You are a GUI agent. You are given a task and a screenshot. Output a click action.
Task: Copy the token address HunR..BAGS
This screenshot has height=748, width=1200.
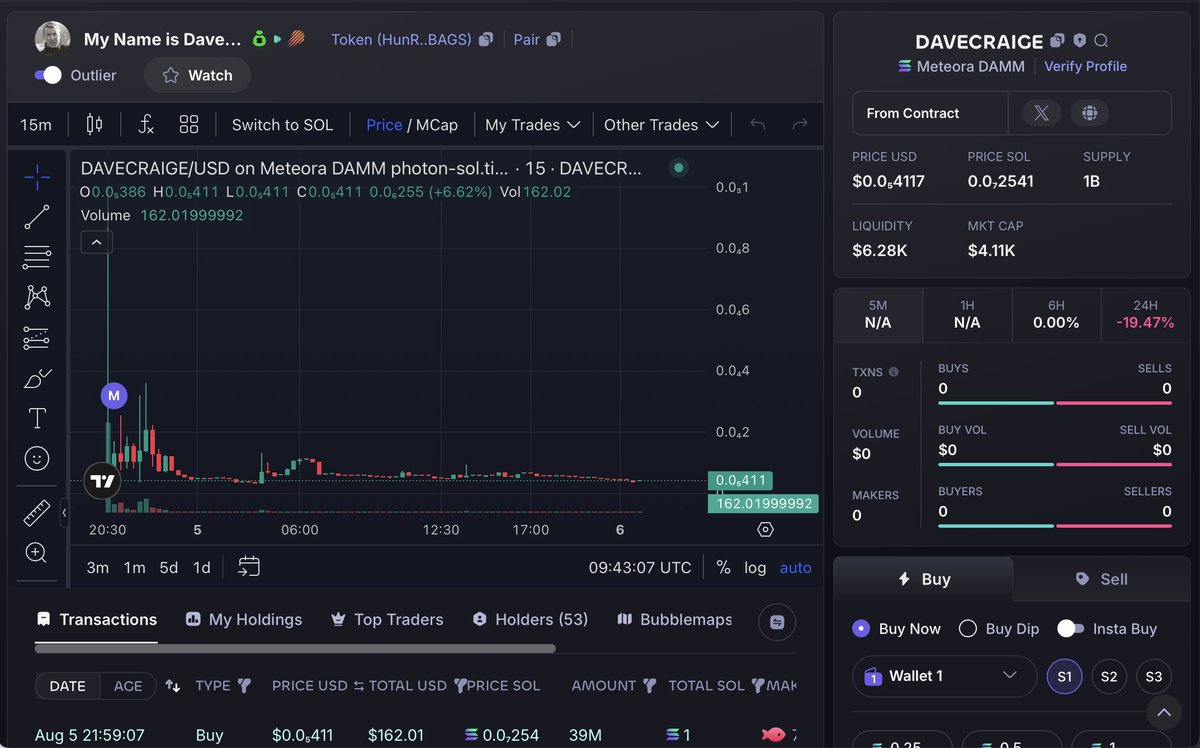[x=486, y=39]
